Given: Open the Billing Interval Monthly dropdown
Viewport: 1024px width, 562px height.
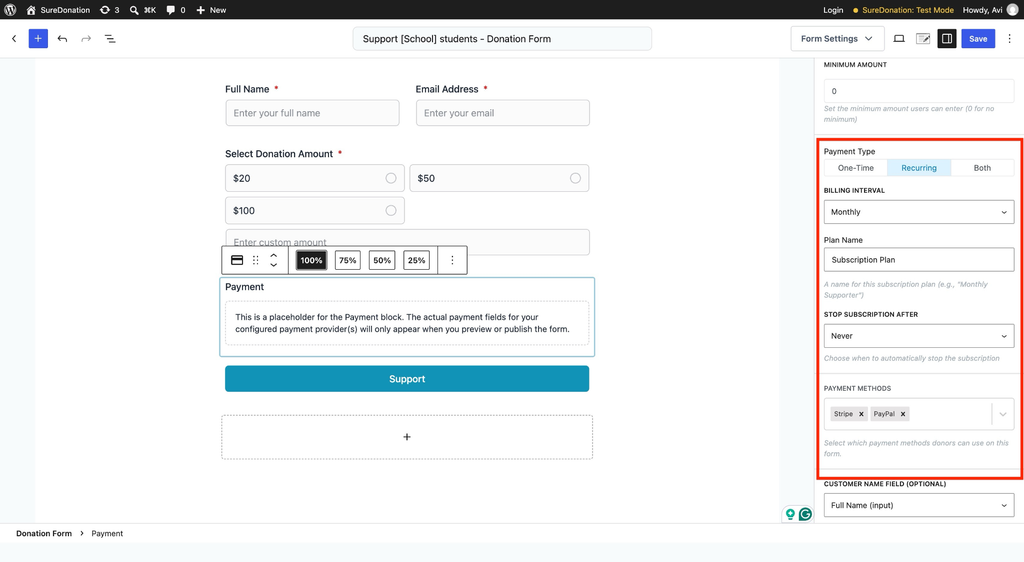Looking at the screenshot, I should (x=919, y=212).
